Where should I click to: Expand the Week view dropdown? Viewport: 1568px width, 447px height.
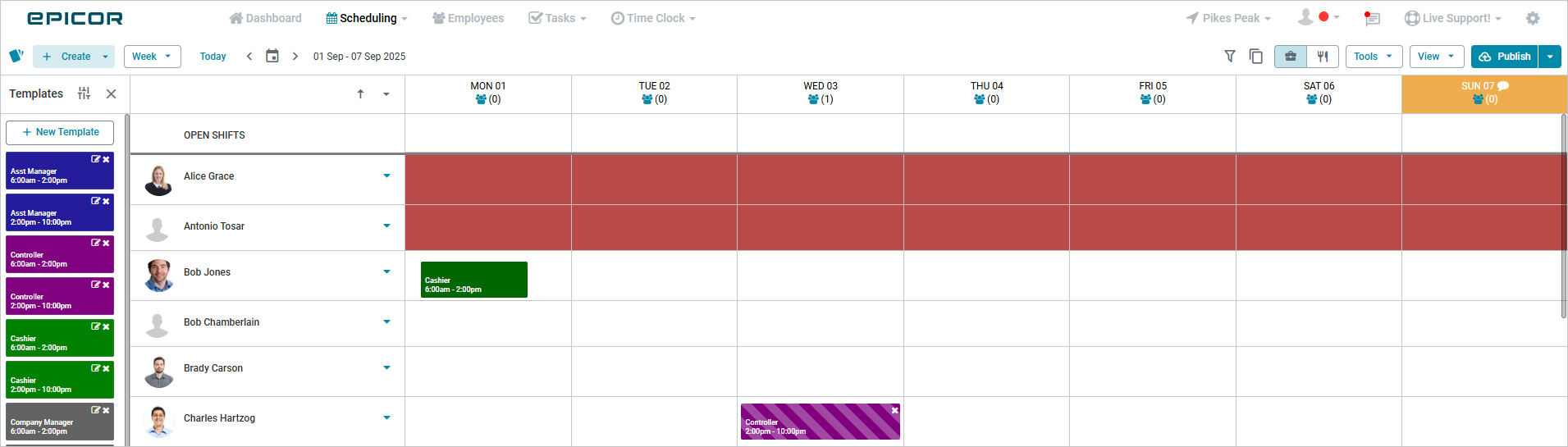coord(152,57)
